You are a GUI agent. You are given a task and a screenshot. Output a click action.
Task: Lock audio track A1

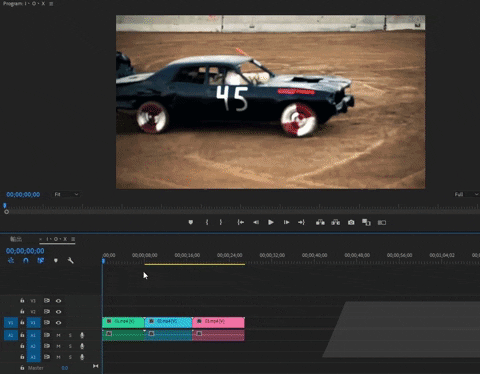pyautogui.click(x=22, y=335)
